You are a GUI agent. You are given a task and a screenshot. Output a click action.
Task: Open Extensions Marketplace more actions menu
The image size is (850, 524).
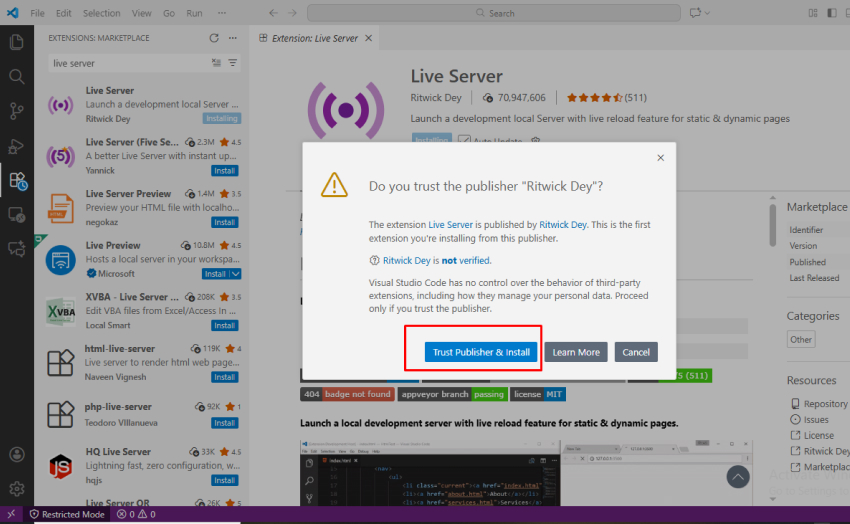[x=233, y=38]
